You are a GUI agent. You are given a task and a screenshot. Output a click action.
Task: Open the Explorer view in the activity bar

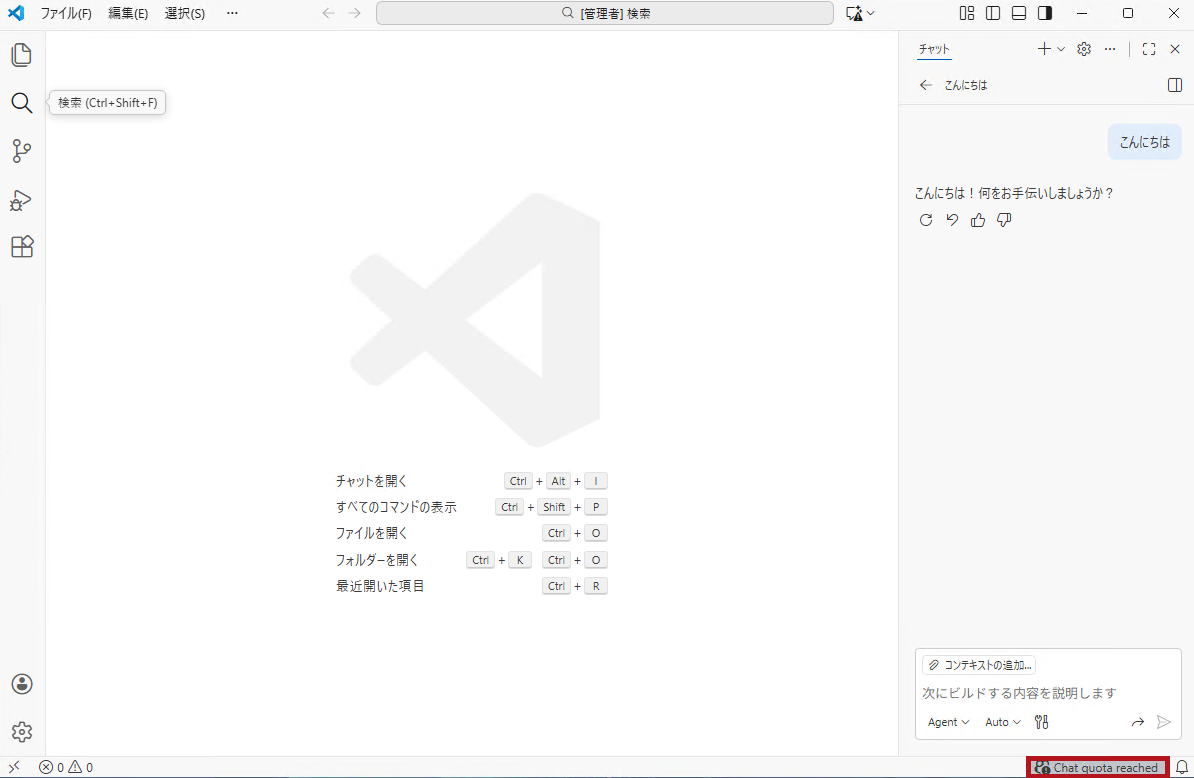pyautogui.click(x=22, y=55)
